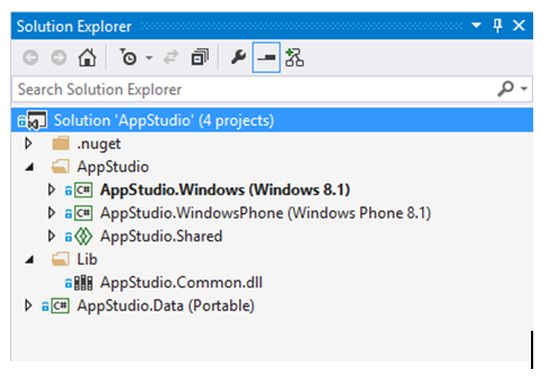This screenshot has height=388, width=550.
Task: Click C# icon of AppStudio.Data
Action: coord(60,306)
